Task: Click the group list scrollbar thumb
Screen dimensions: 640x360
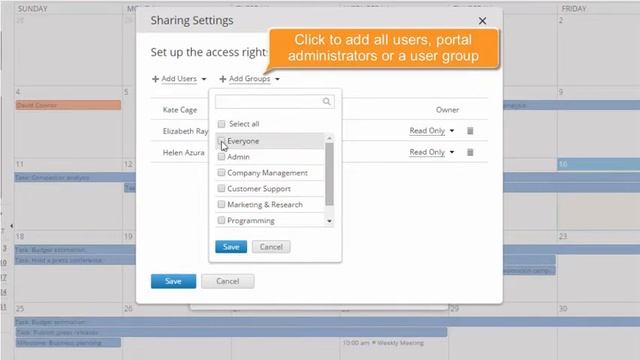Action: (x=329, y=174)
